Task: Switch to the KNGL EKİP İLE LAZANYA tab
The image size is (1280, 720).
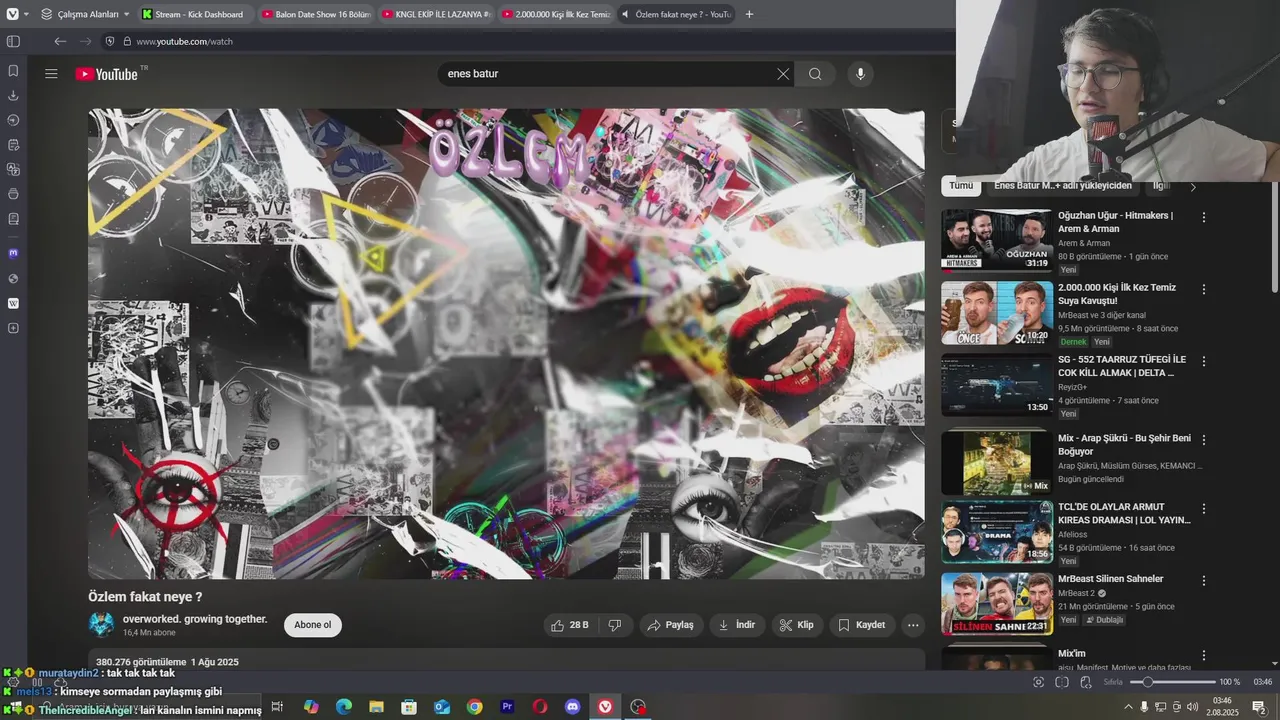Action: click(436, 14)
